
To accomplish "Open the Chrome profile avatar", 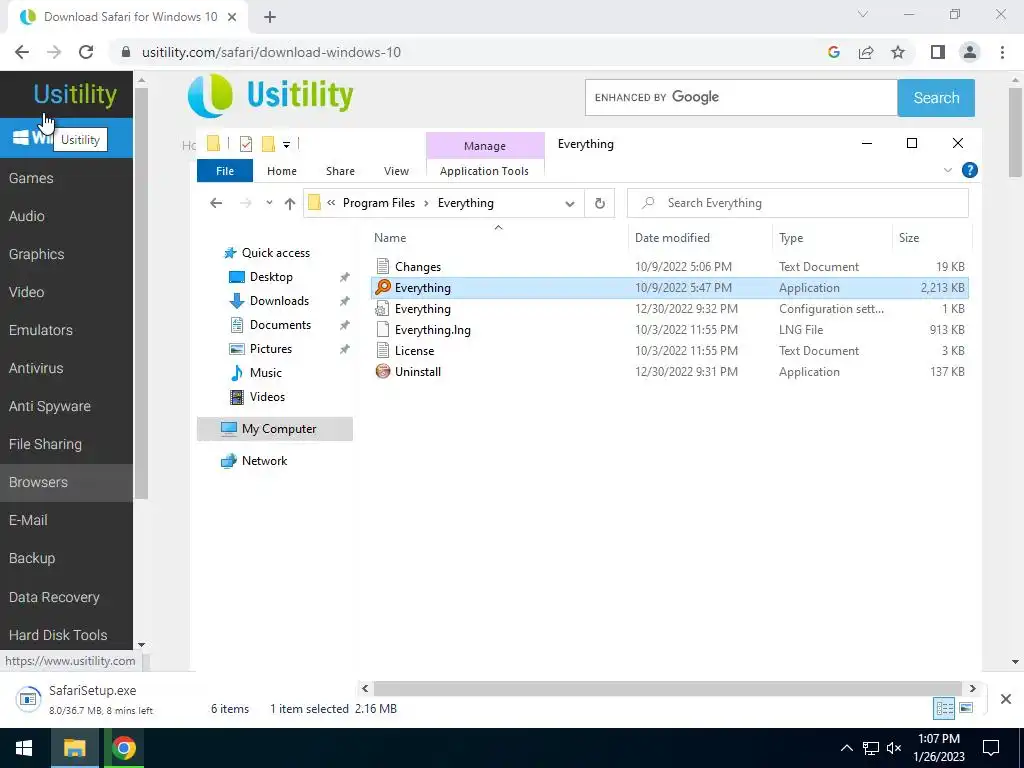I will tap(970, 52).
